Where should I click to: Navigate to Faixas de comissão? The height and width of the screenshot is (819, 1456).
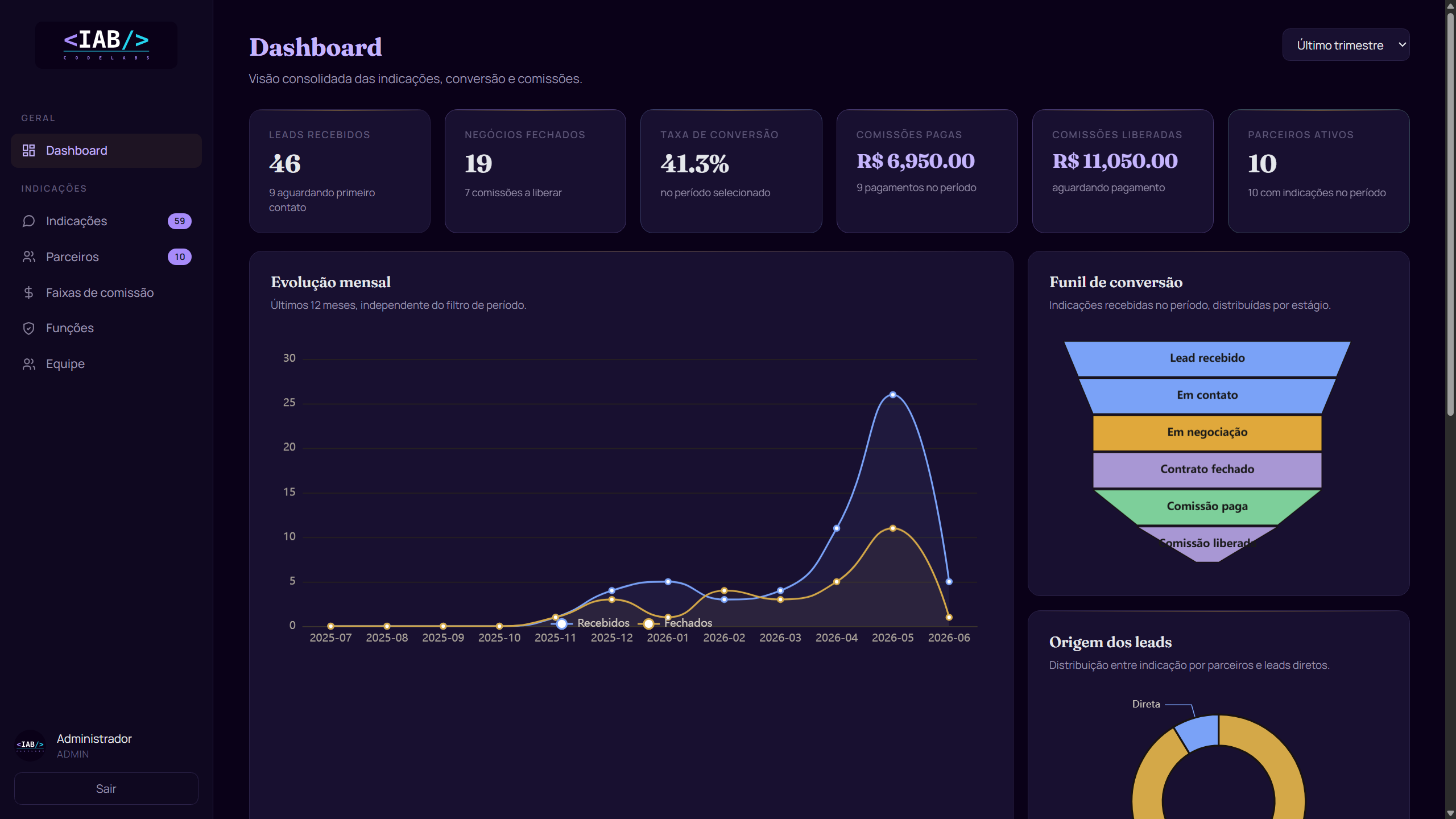[106, 292]
